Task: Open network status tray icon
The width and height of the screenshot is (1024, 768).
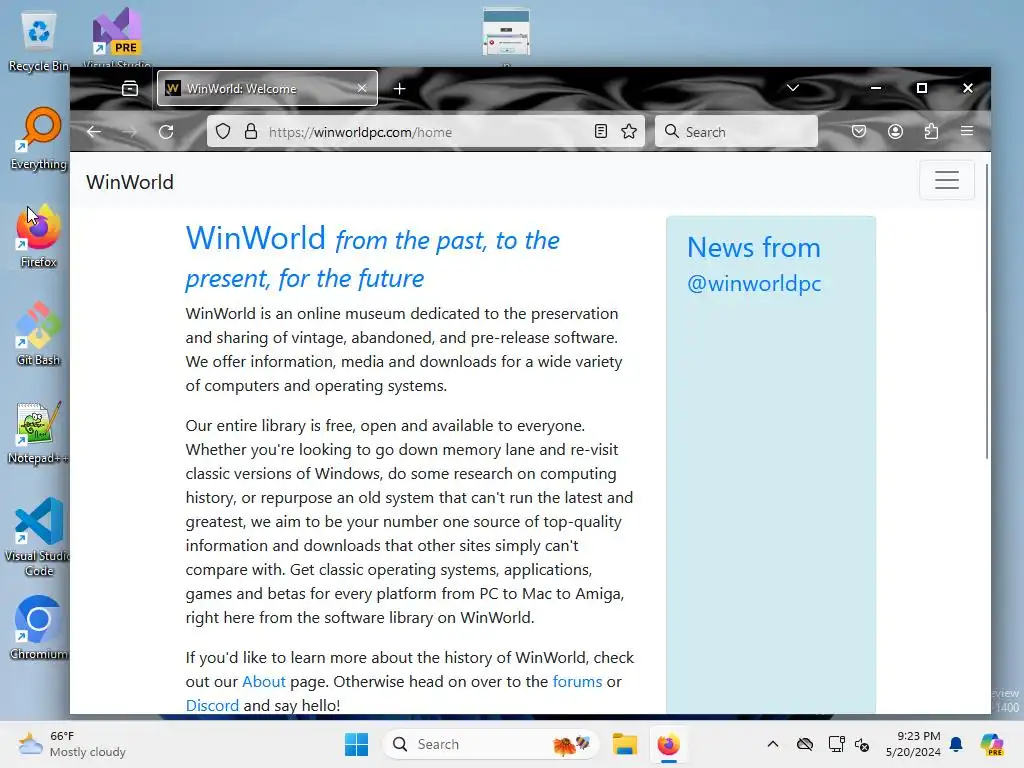Action: point(836,744)
